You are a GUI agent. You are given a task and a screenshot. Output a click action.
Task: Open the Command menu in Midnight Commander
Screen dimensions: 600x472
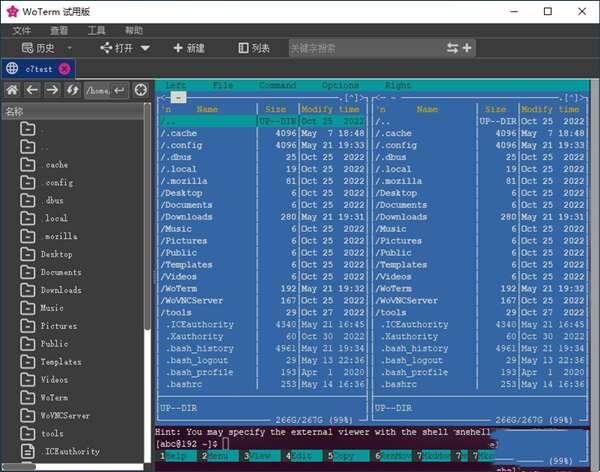click(x=277, y=86)
